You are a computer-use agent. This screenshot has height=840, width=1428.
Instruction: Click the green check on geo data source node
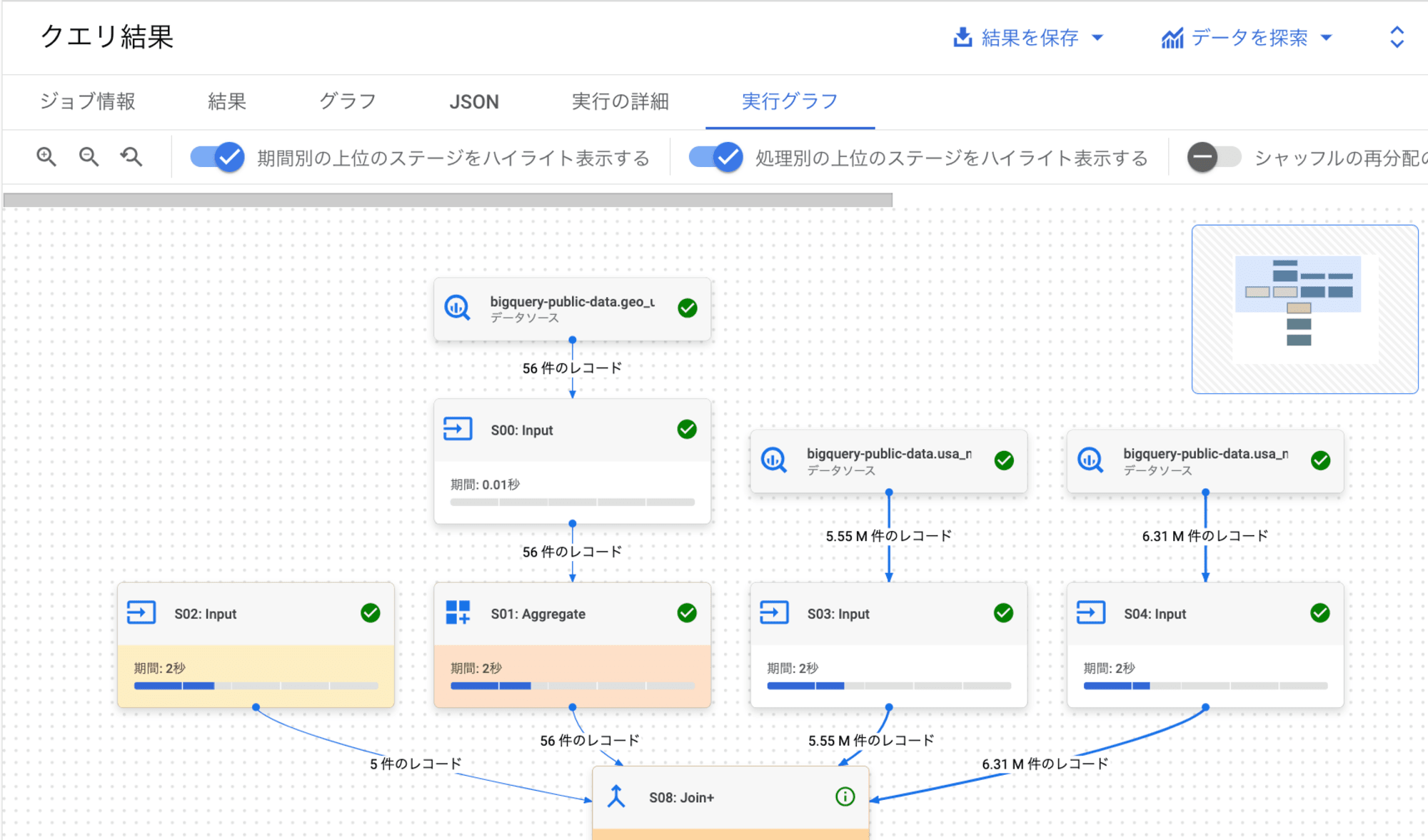click(688, 308)
